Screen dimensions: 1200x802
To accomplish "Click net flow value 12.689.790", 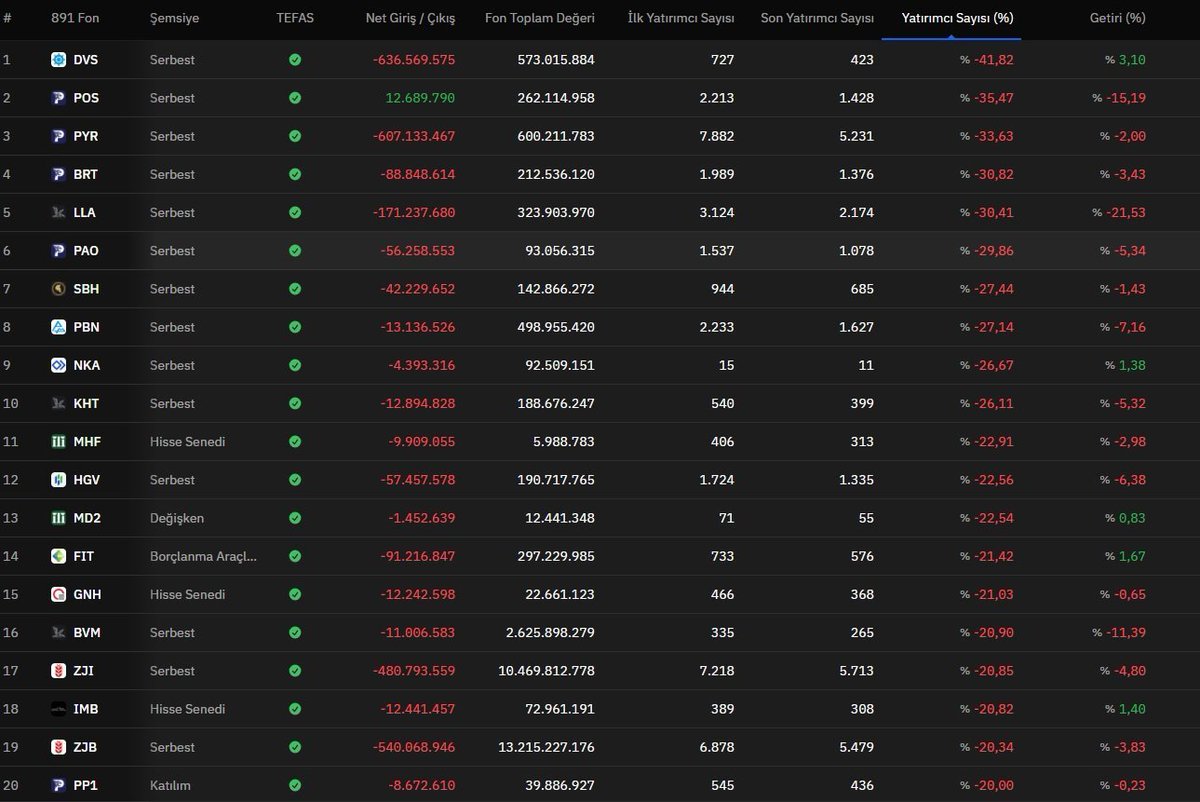I will click(420, 98).
